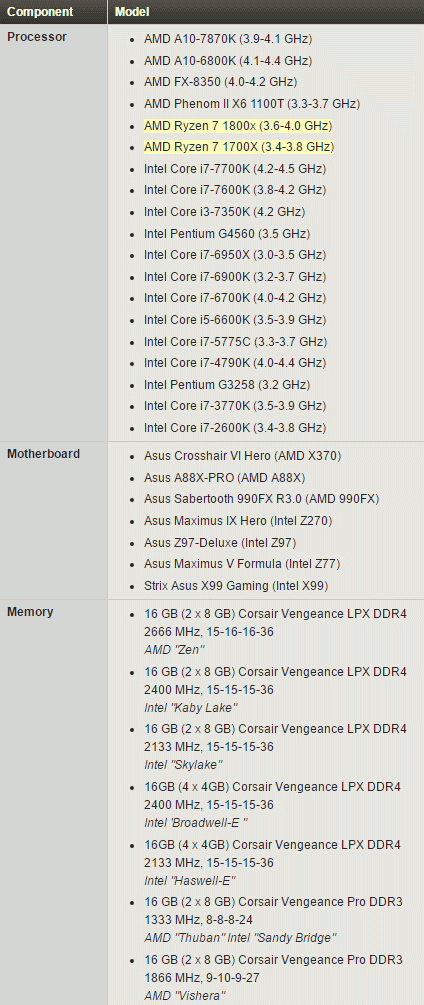424x1005 pixels.
Task: Click the Intel Core i7-6950X entry
Action: tap(235, 254)
